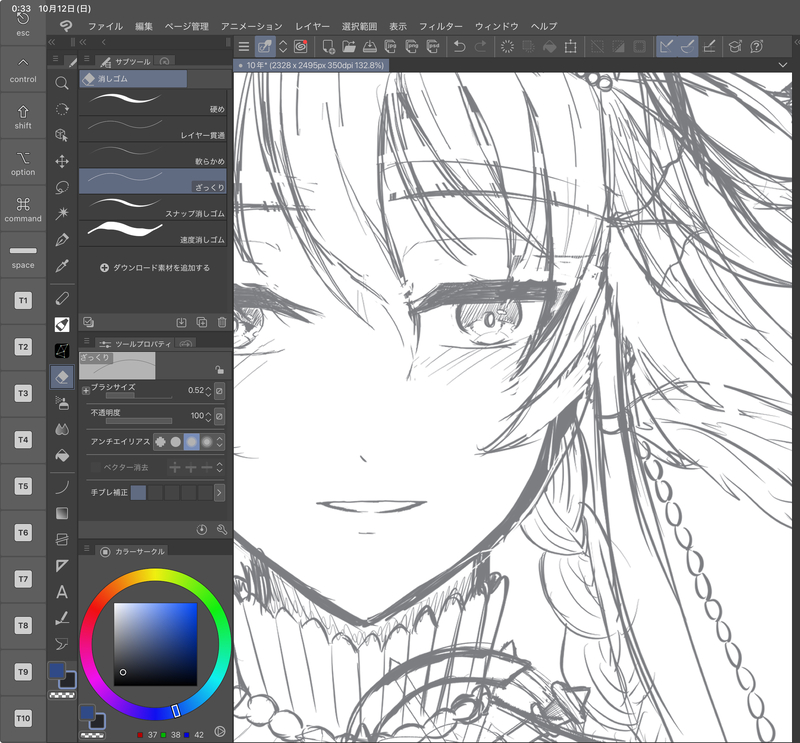800x743 pixels.
Task: Click the Save icon in command bar
Action: pyautogui.click(x=370, y=47)
